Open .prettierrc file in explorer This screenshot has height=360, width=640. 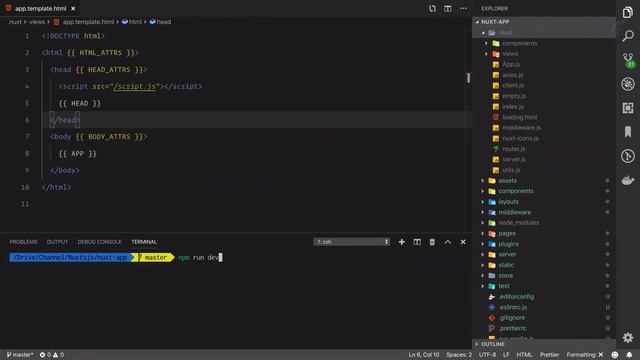[544, 328]
